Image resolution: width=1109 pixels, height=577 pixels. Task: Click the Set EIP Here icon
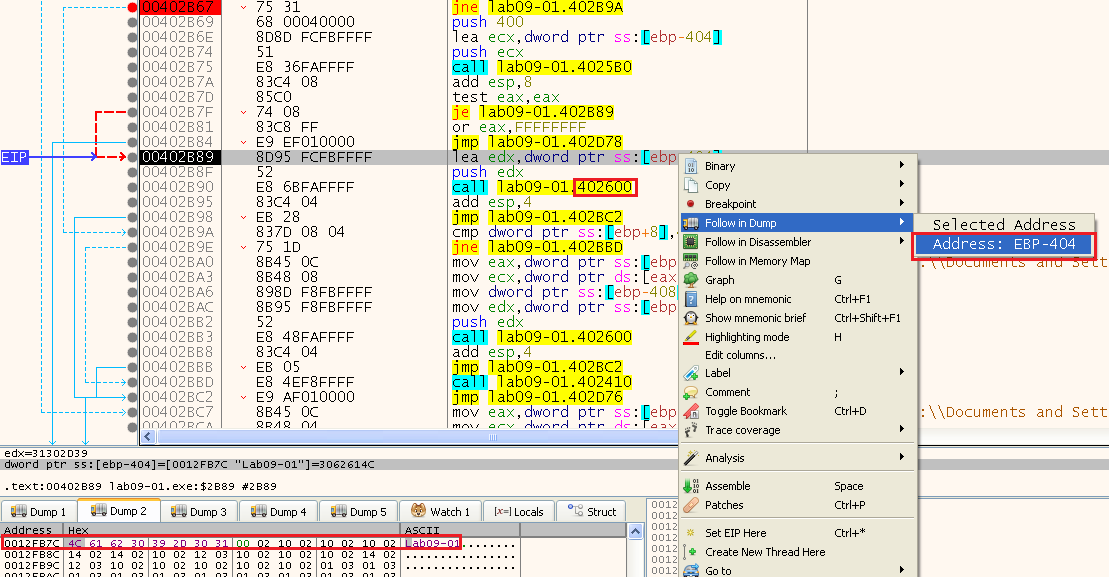pyautogui.click(x=690, y=533)
